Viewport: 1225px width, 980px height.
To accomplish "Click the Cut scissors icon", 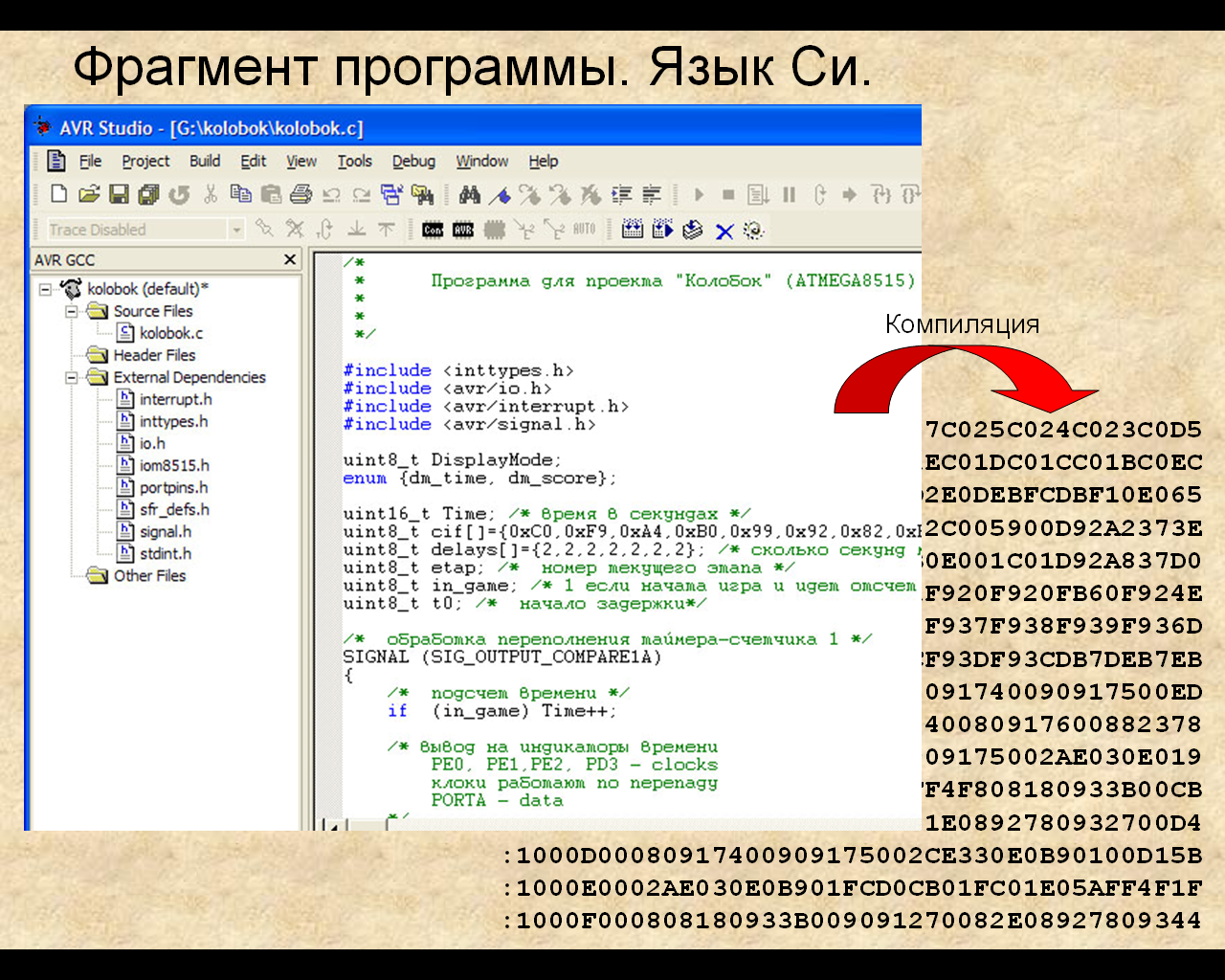I will (211, 194).
